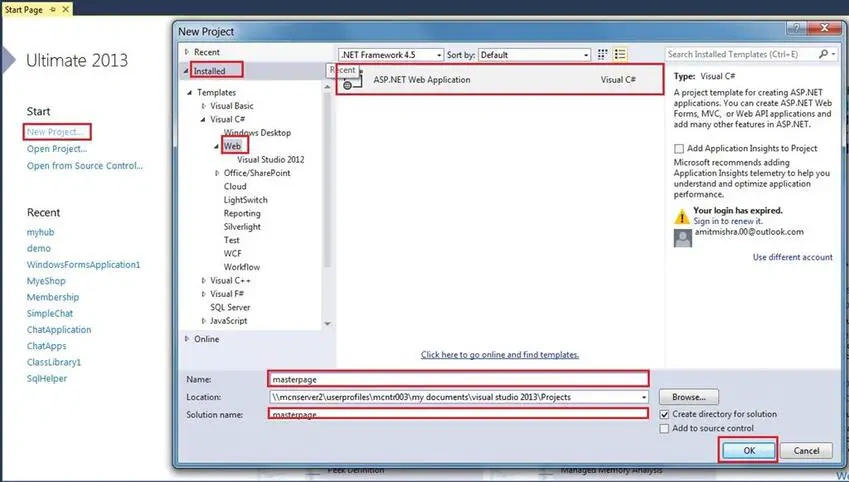Screen dimensions: 849x482
Task: Select the Test template category
Action: click(232, 240)
